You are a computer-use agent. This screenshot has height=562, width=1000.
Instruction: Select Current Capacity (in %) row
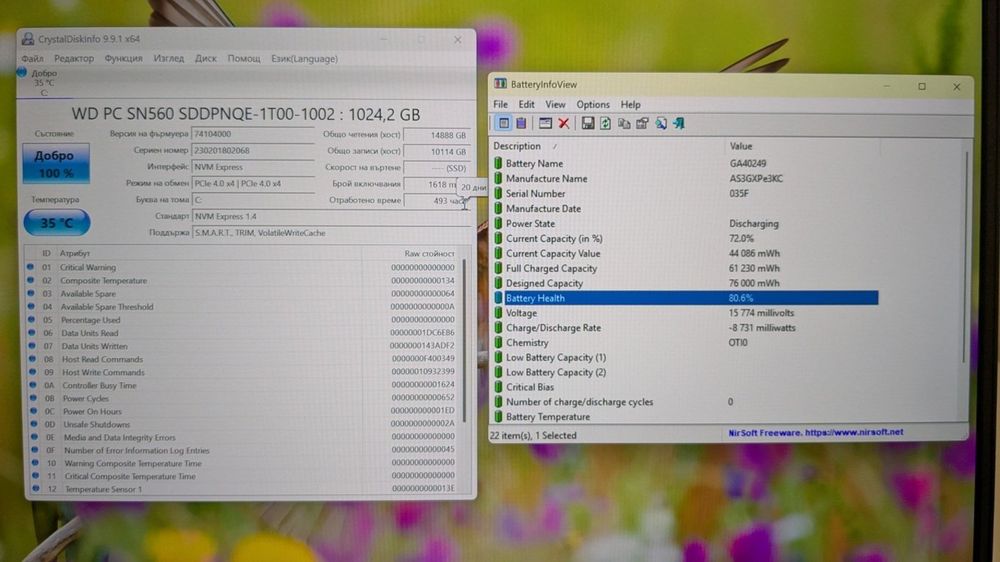click(x=686, y=239)
